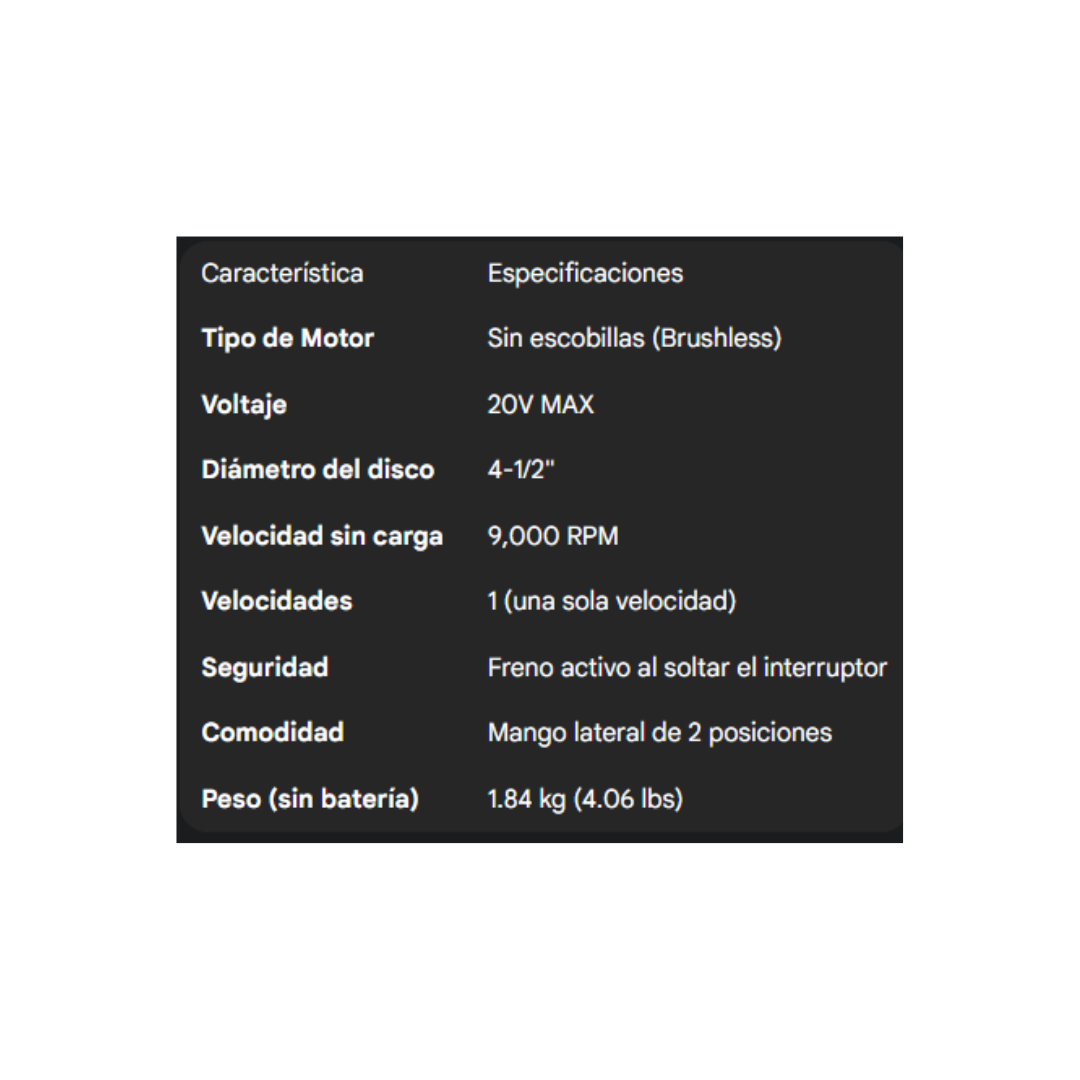Viewport: 1080px width, 1080px height.
Task: Click the Especificaciones column header
Action: 585,273
